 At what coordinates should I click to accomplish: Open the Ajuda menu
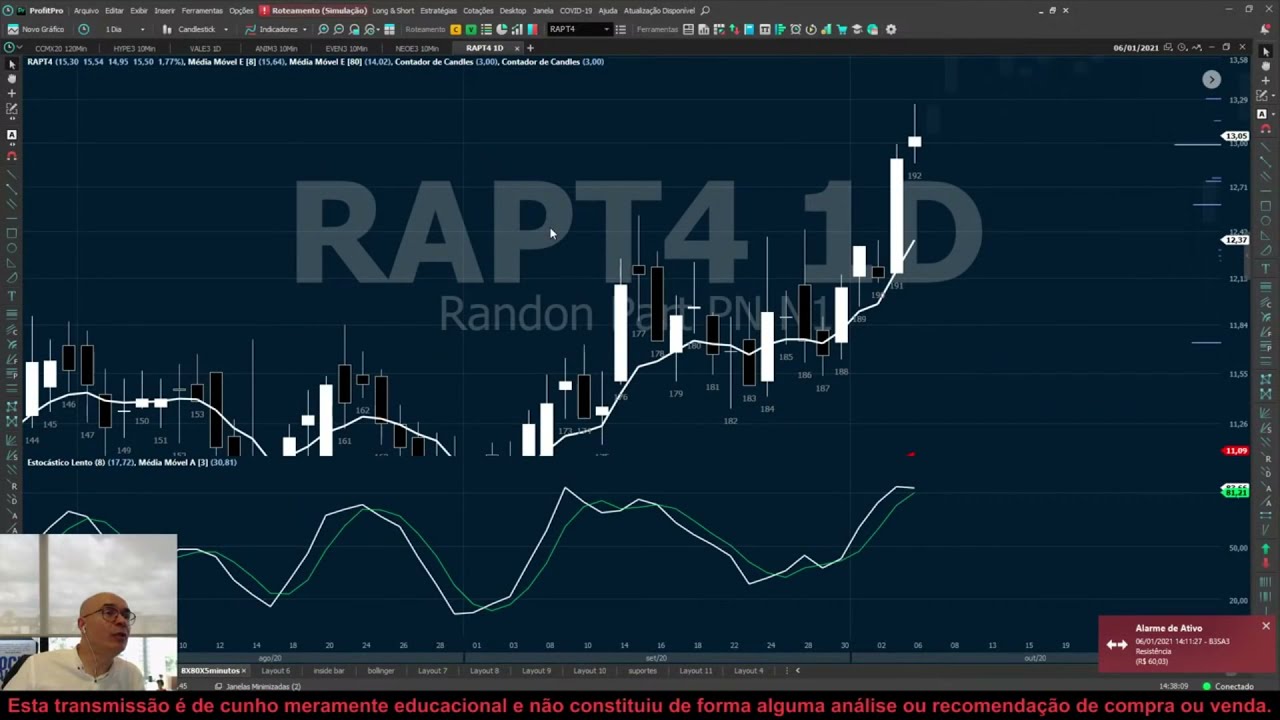(608, 10)
